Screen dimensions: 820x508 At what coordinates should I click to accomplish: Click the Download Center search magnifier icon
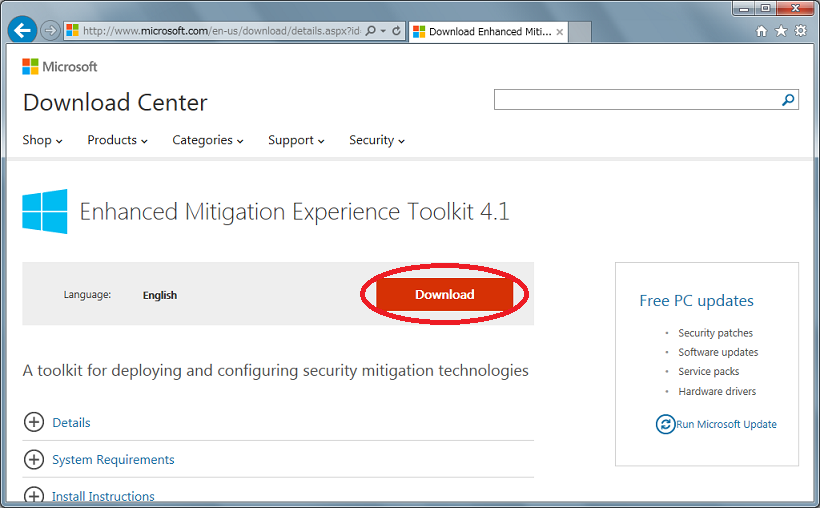pyautogui.click(x=788, y=99)
